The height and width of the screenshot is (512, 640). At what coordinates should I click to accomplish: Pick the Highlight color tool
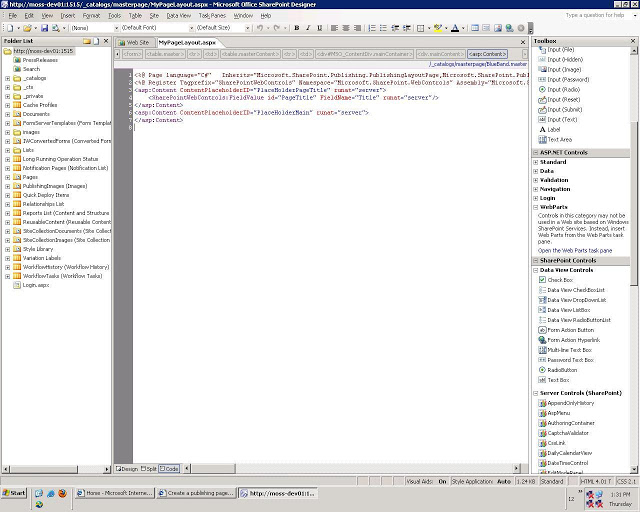tap(438, 28)
